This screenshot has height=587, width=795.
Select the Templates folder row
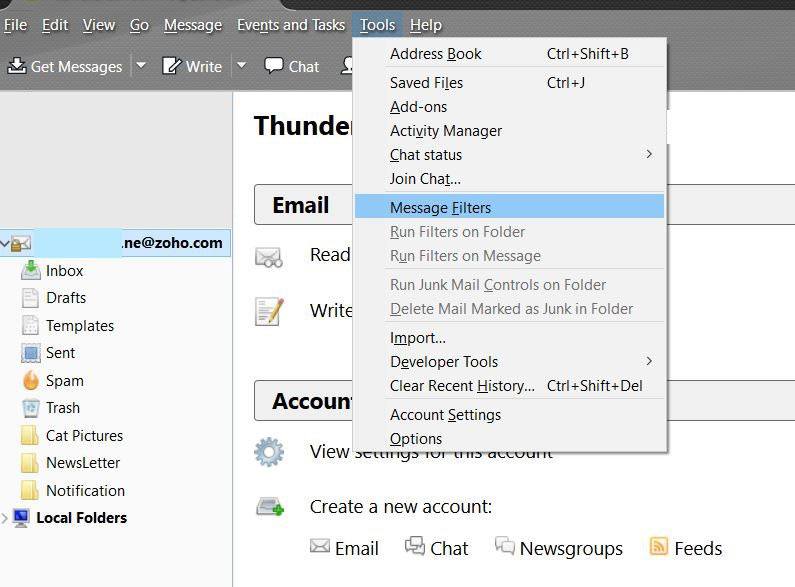pos(116,325)
